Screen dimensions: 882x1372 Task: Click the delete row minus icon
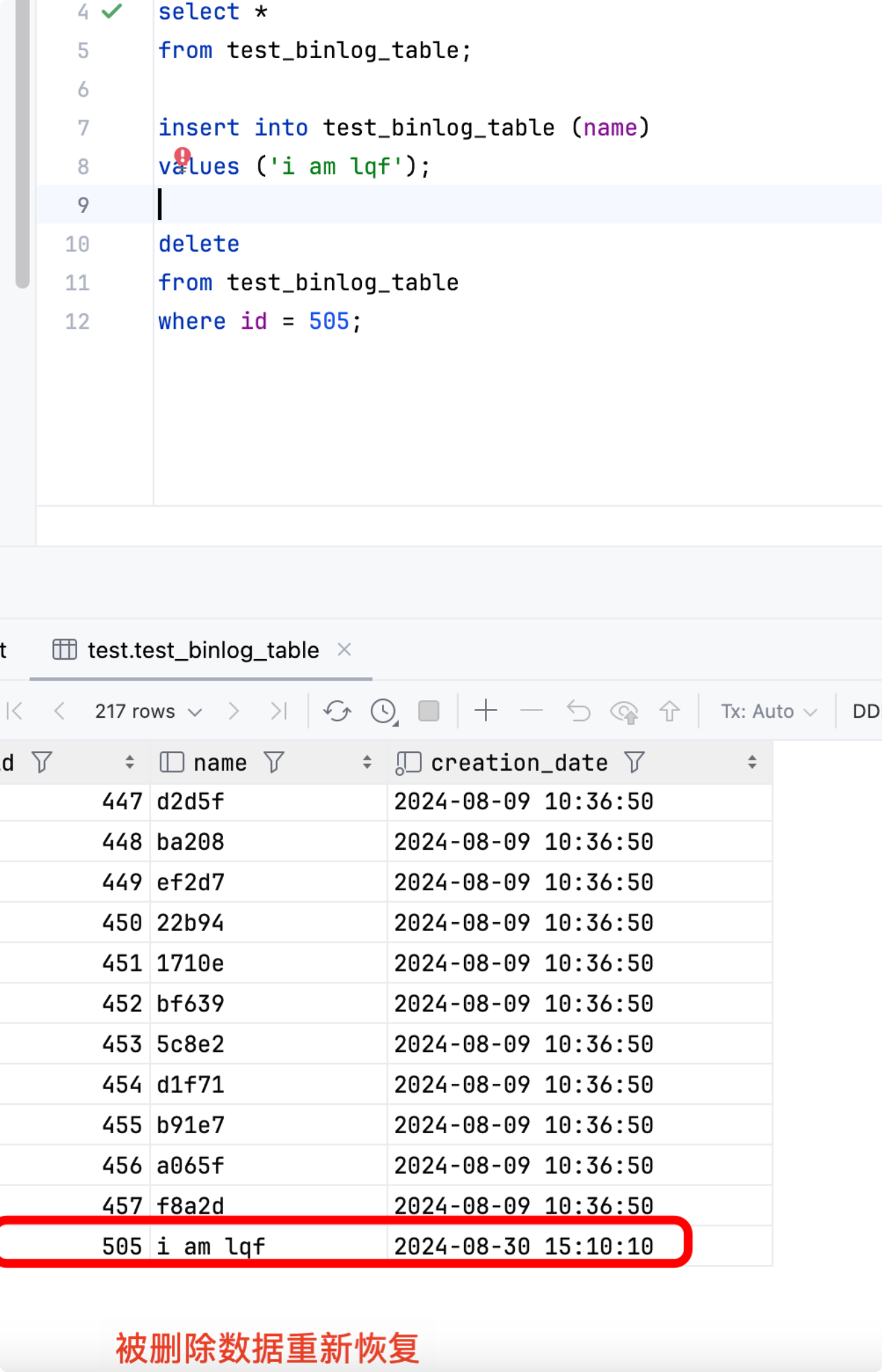pyautogui.click(x=532, y=711)
